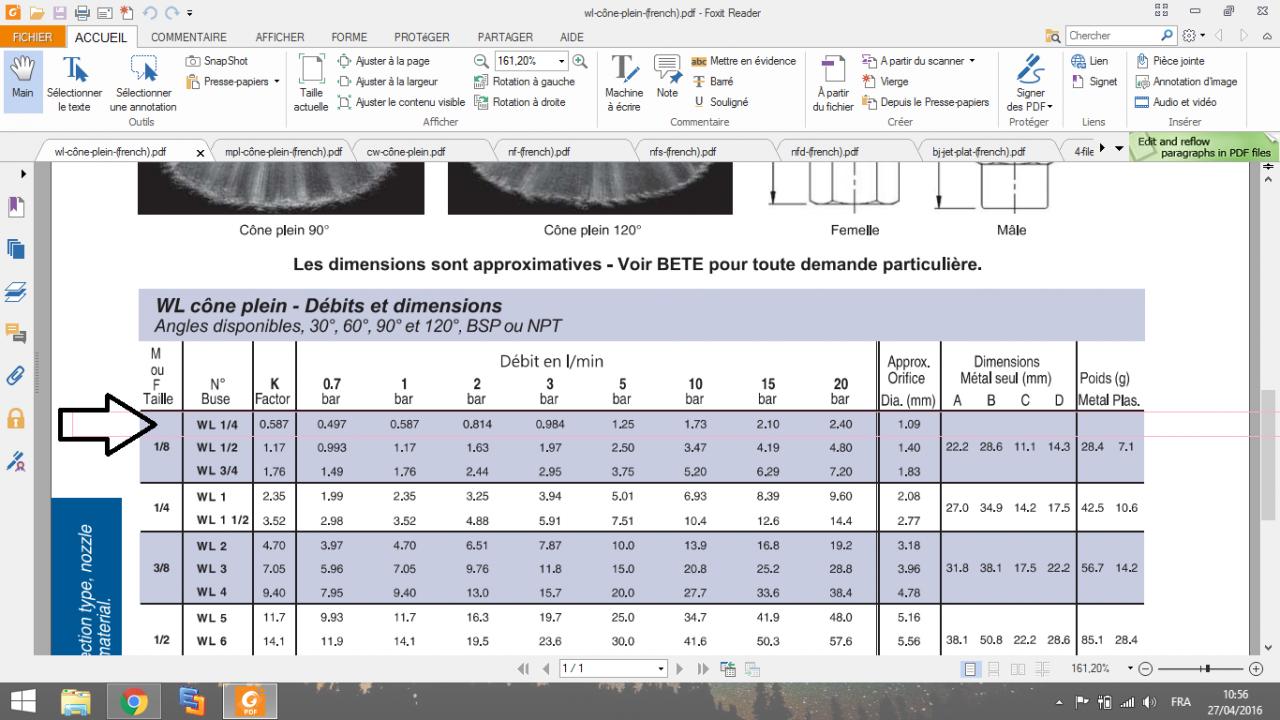Apply Ajuster à la largeur
This screenshot has height=720, width=1280.
(389, 82)
